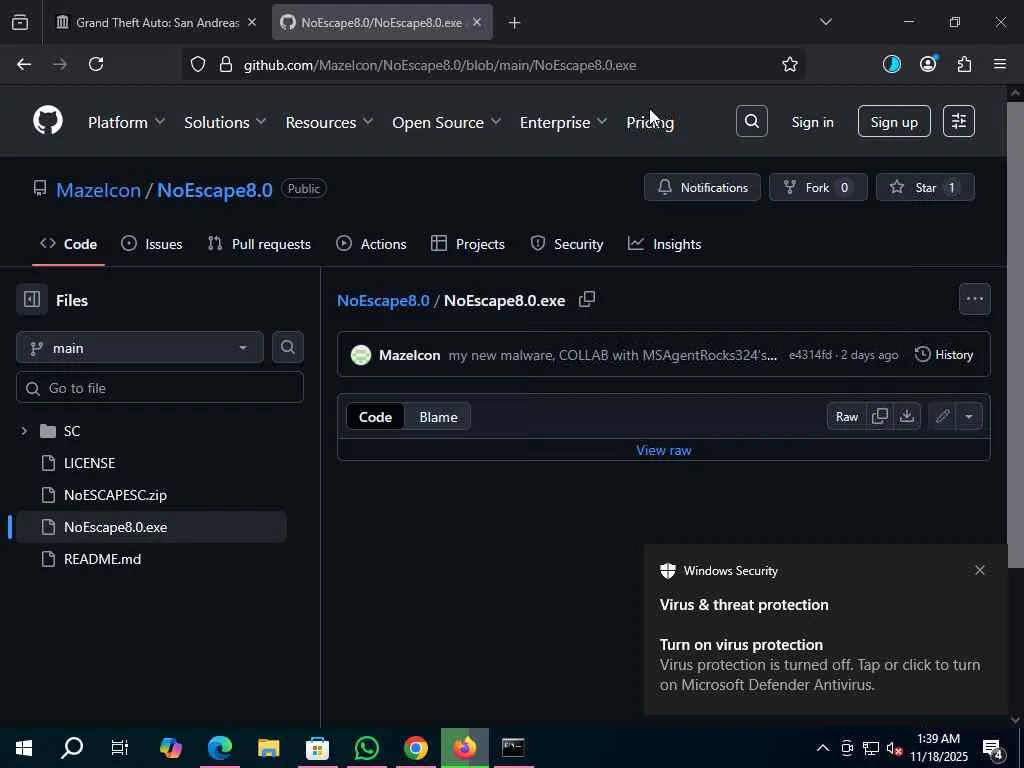The width and height of the screenshot is (1024, 768).
Task: Download the raw file icon
Action: click(907, 417)
